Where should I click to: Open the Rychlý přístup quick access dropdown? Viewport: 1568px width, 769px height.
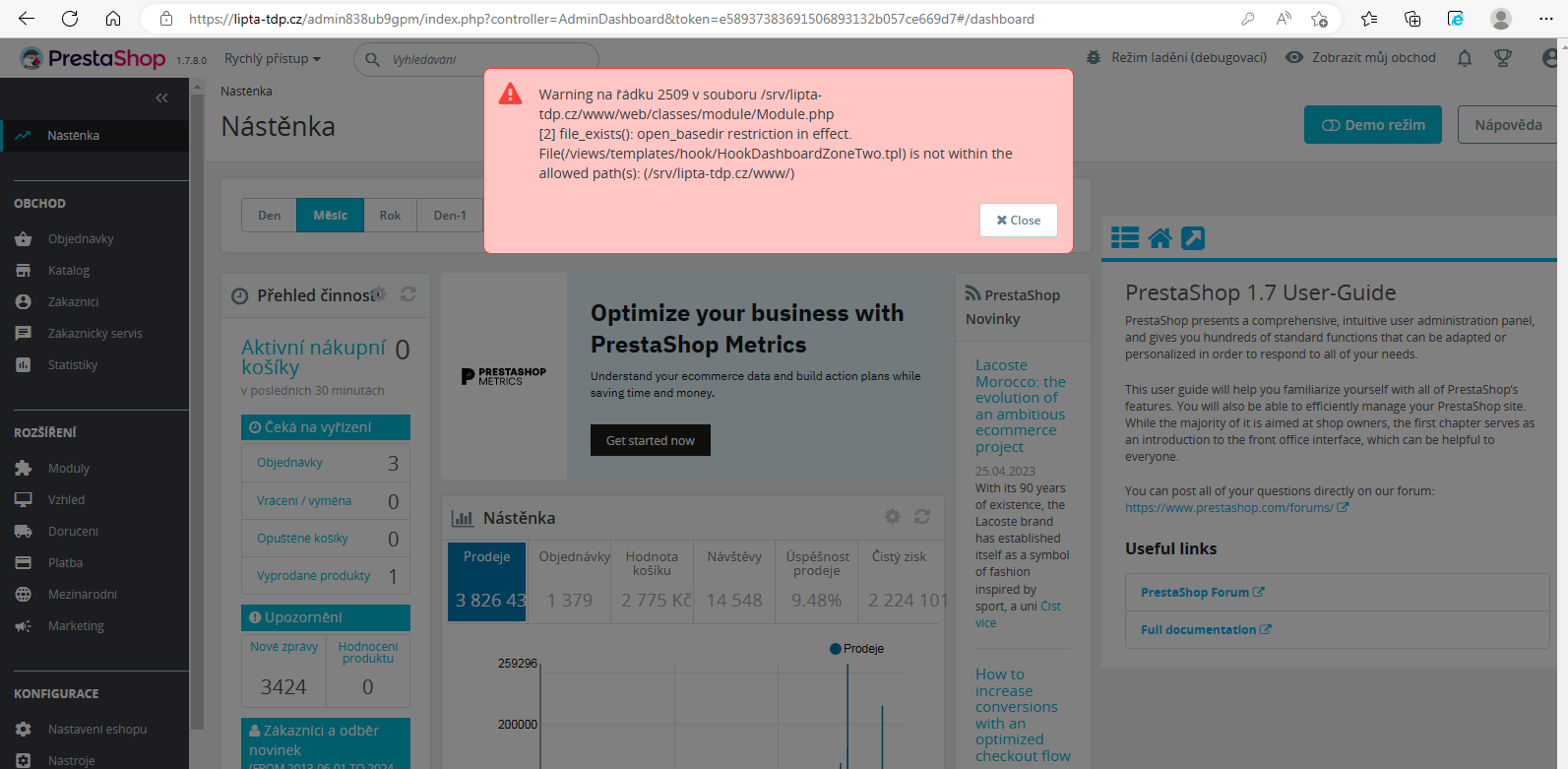pos(273,59)
